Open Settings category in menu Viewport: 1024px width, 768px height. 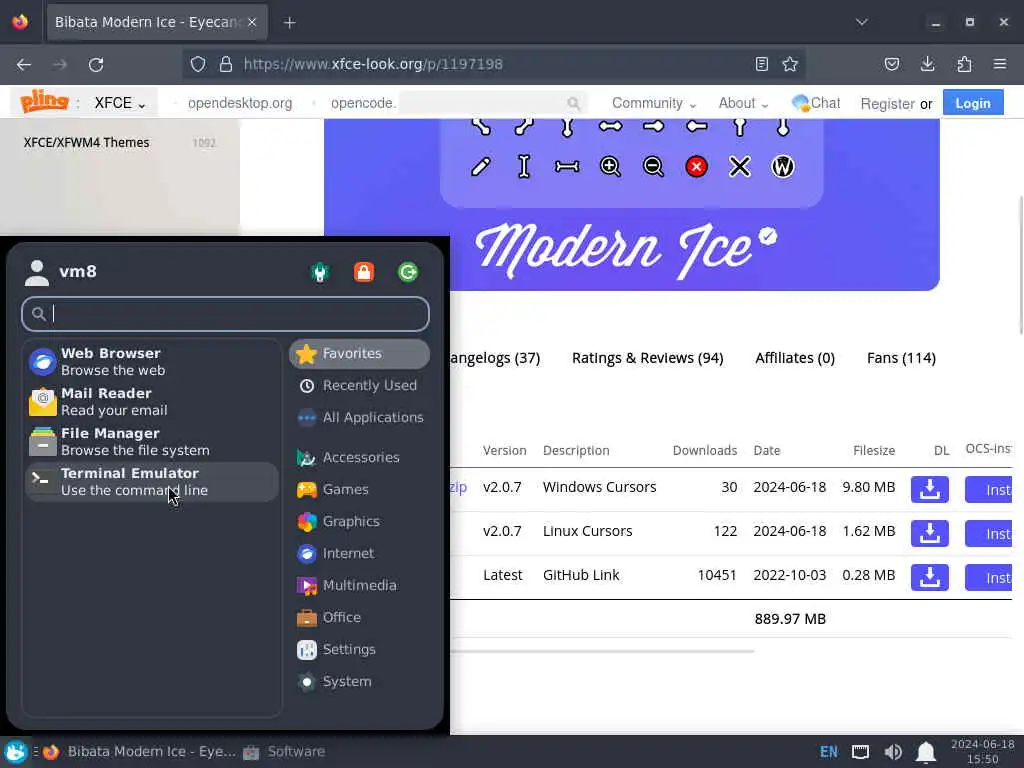359,649
